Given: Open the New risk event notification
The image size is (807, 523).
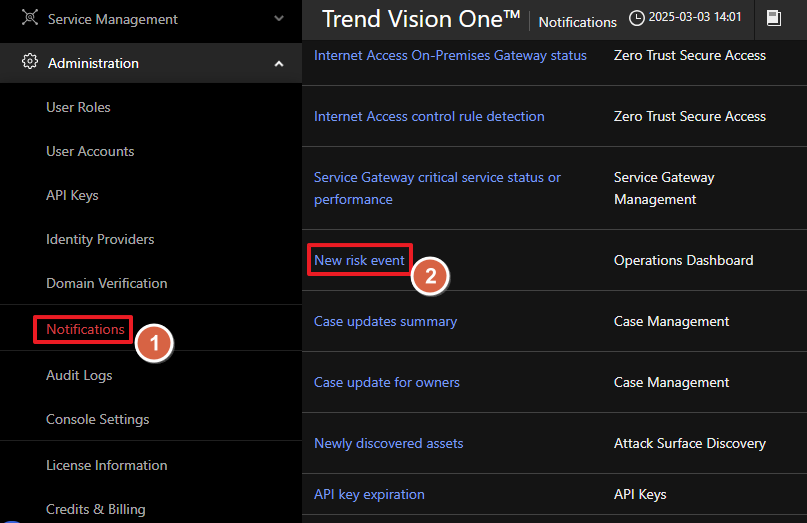Looking at the screenshot, I should [x=359, y=260].
